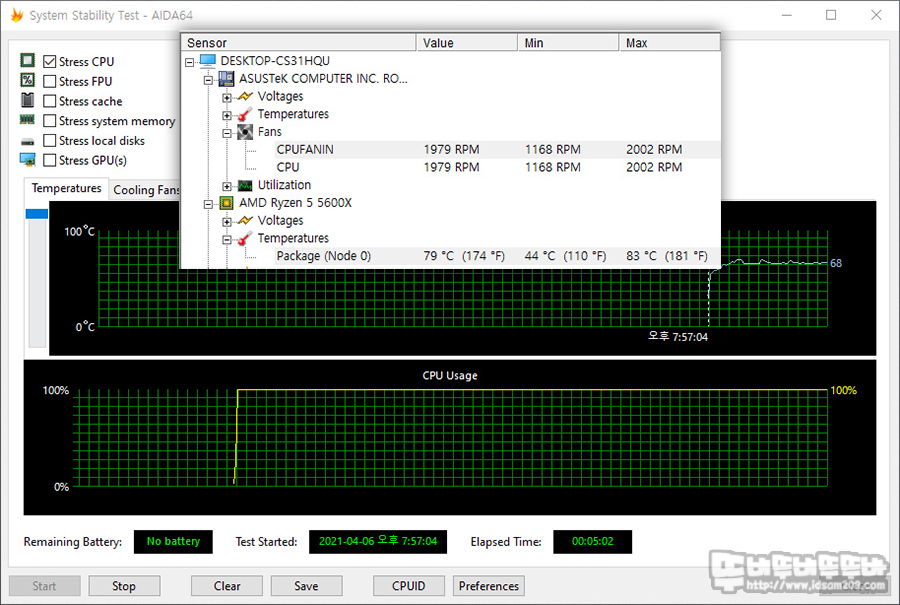This screenshot has height=605, width=900.
Task: Click the disk drive icon beside Stress local disks
Action: coord(28,141)
